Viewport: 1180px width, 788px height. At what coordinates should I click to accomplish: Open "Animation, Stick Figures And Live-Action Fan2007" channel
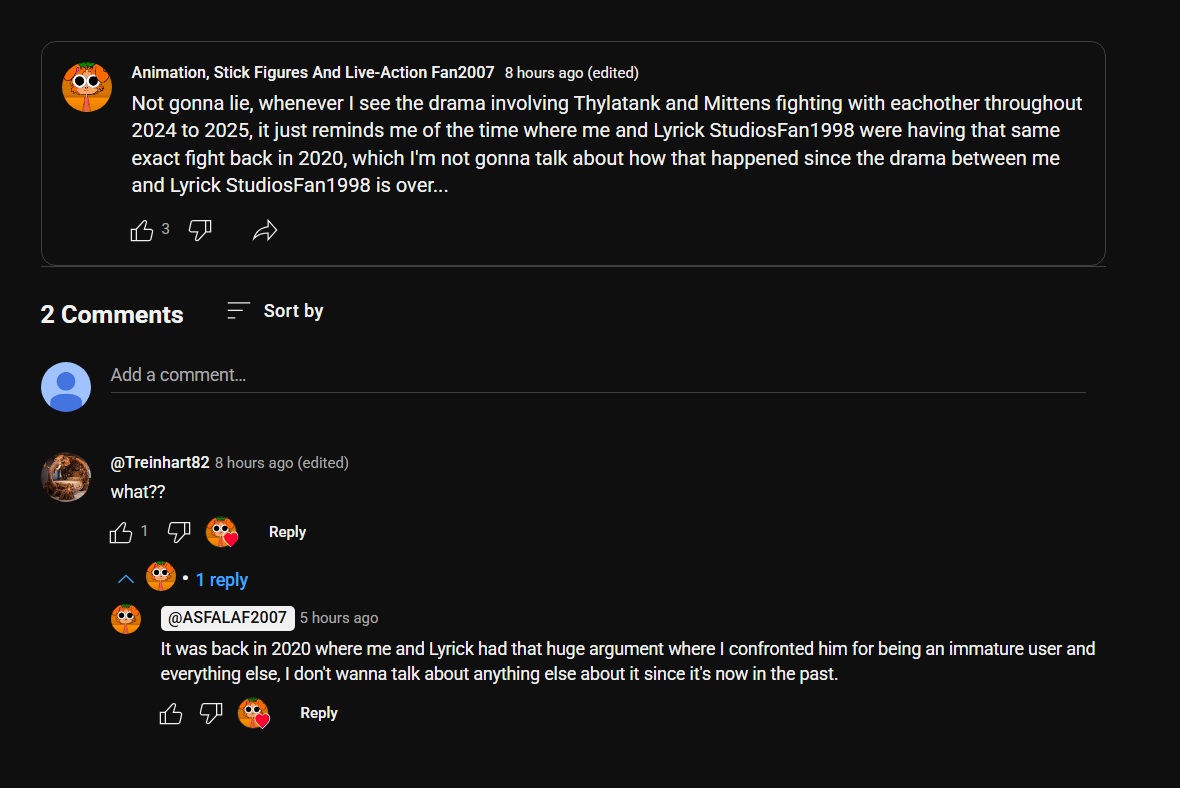pyautogui.click(x=313, y=73)
